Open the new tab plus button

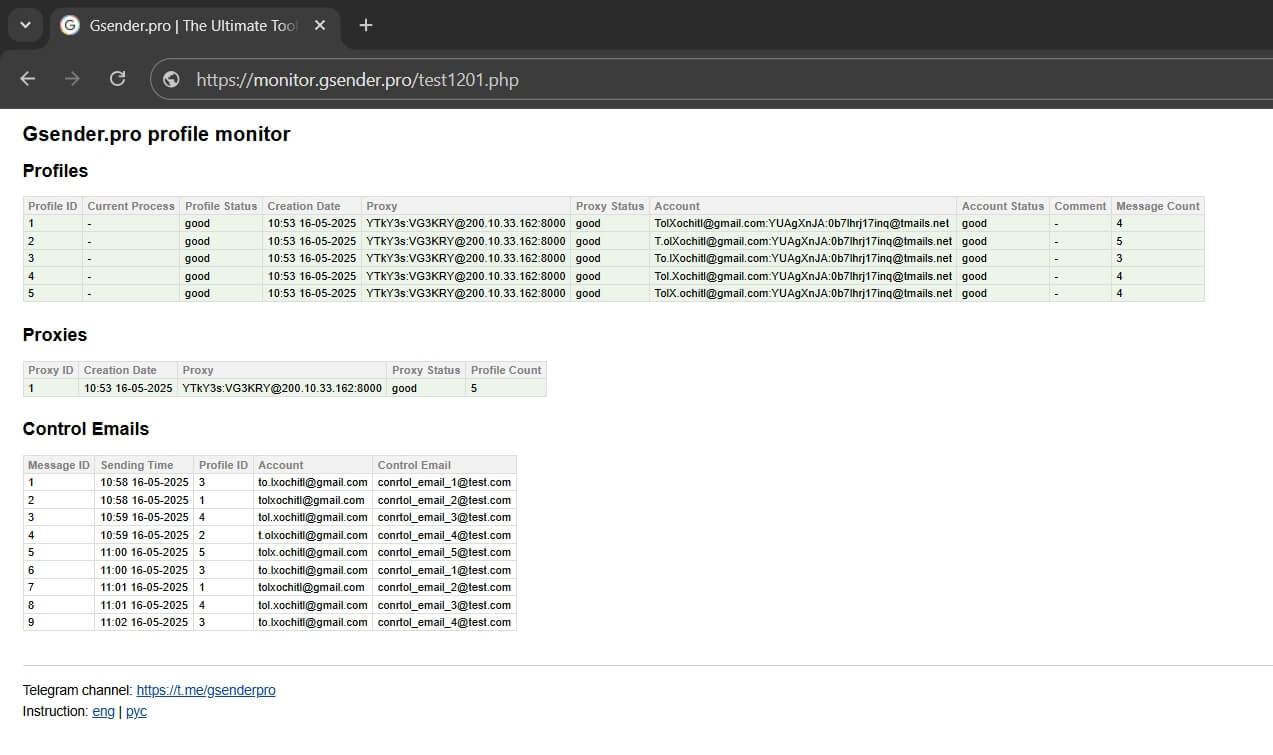(x=366, y=25)
